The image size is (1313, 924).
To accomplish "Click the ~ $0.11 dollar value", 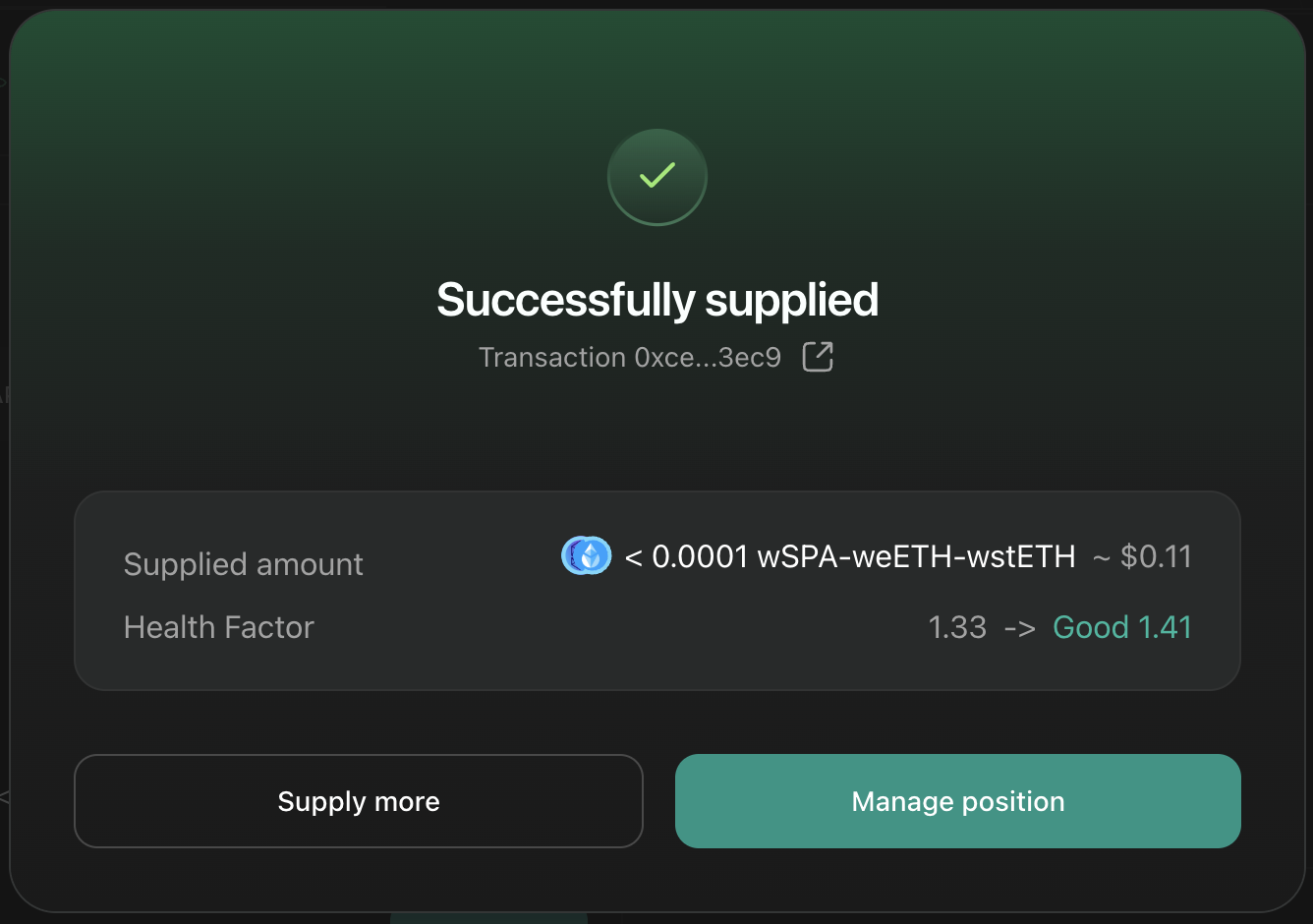I will click(x=1143, y=557).
